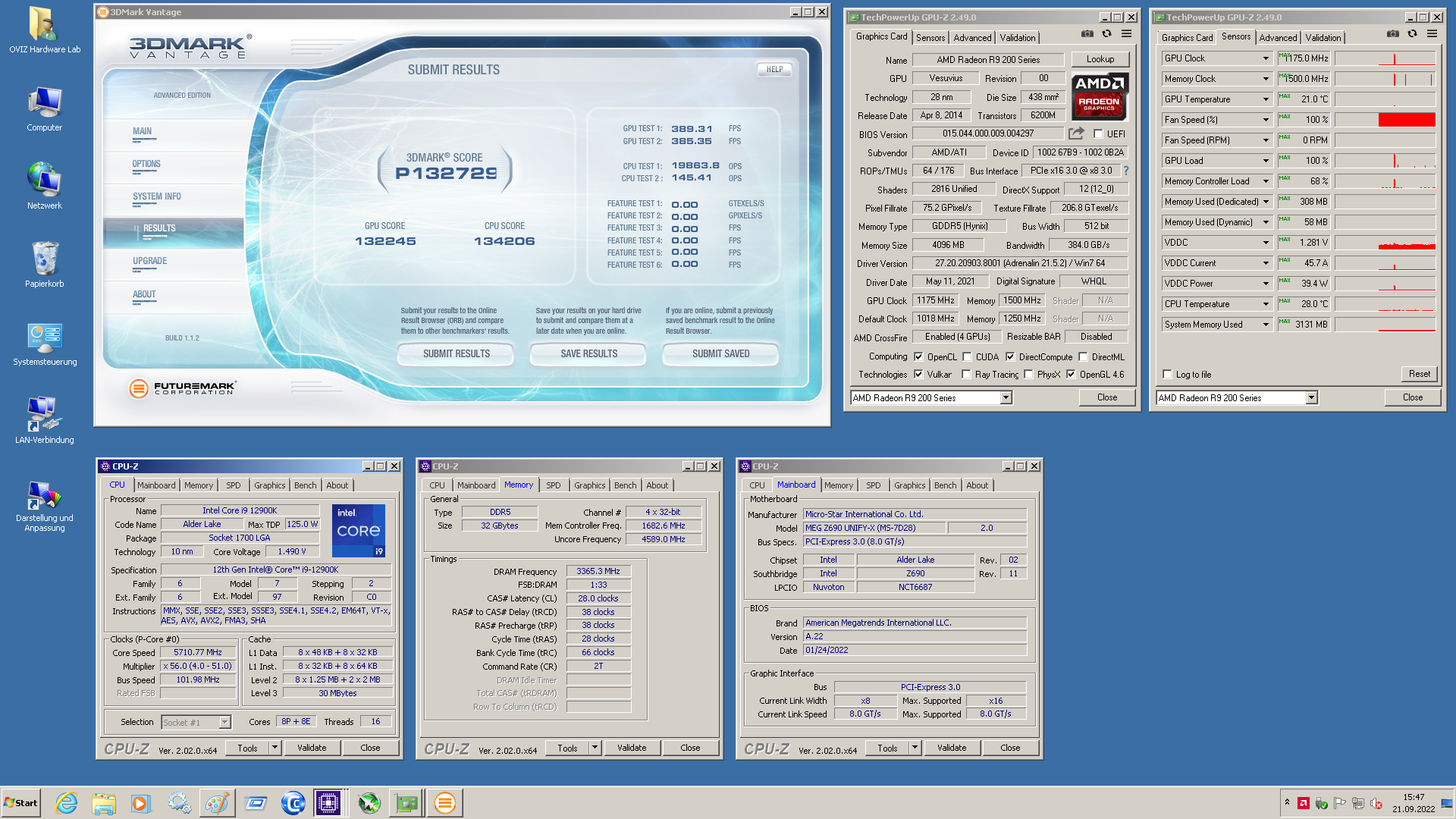Image resolution: width=1456 pixels, height=819 pixels.
Task: Click GPU-Z refresh icon in first window
Action: [1106, 34]
